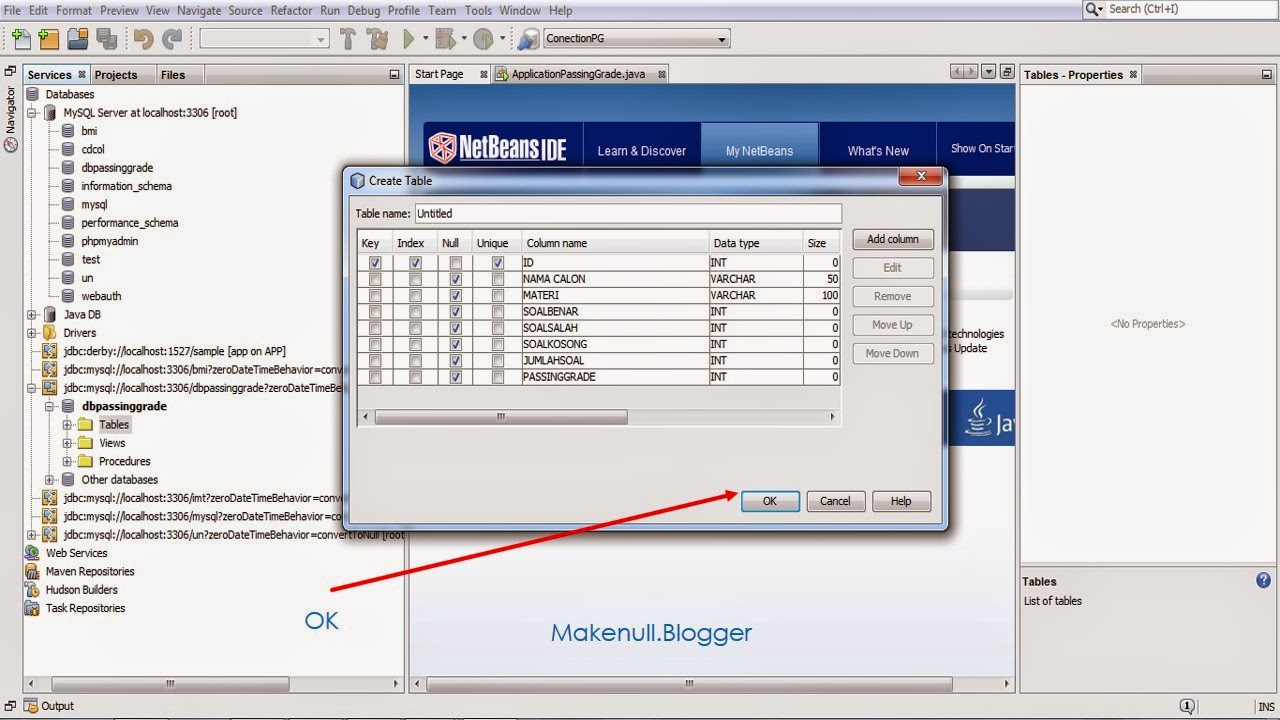Image resolution: width=1280 pixels, height=720 pixels.
Task: Click the Open Project toolbar icon
Action: (78, 39)
